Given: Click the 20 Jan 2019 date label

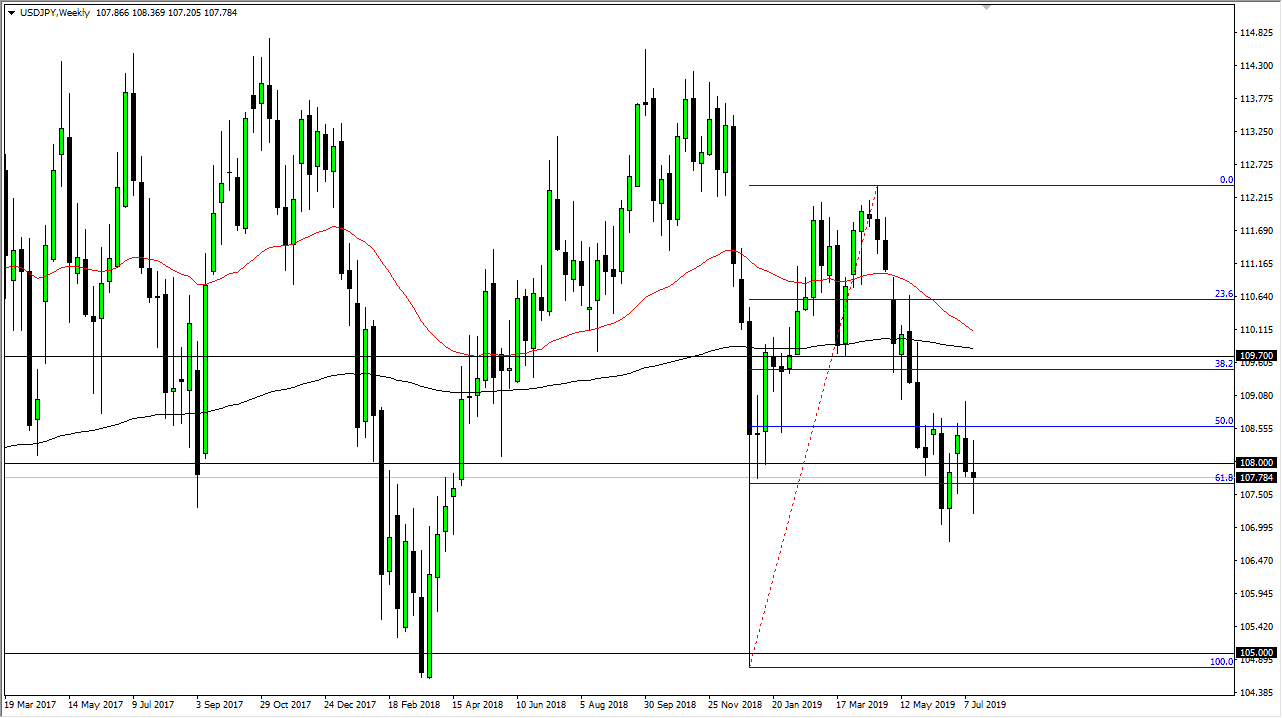Looking at the screenshot, I should tap(797, 704).
